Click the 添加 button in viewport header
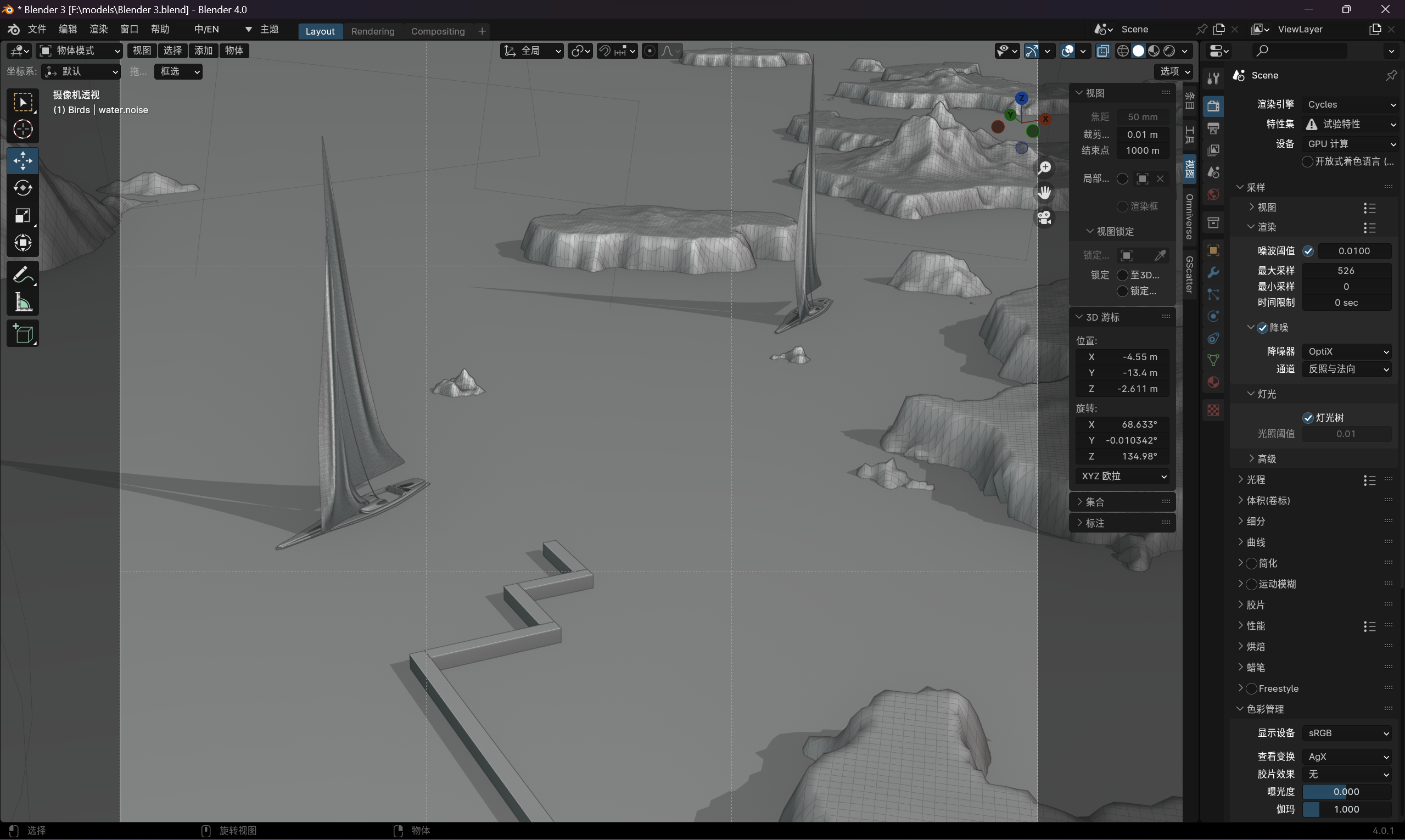The image size is (1405, 840). pyautogui.click(x=203, y=51)
